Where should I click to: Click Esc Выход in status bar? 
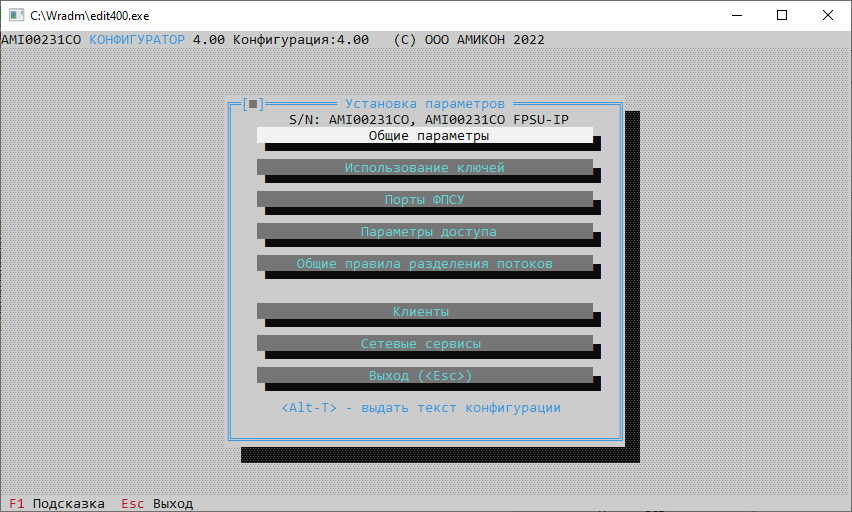click(x=157, y=503)
